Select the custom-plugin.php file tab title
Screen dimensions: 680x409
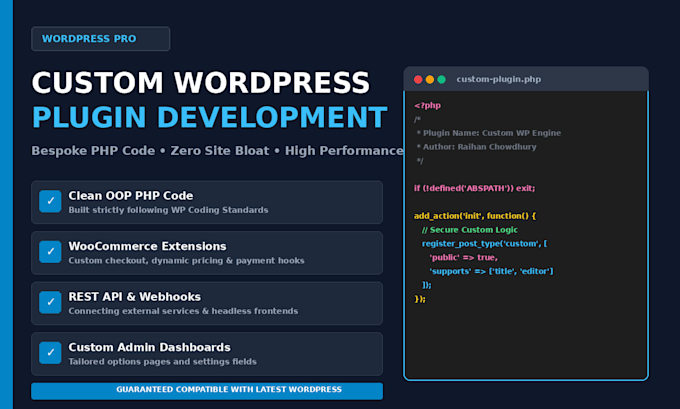coord(499,79)
